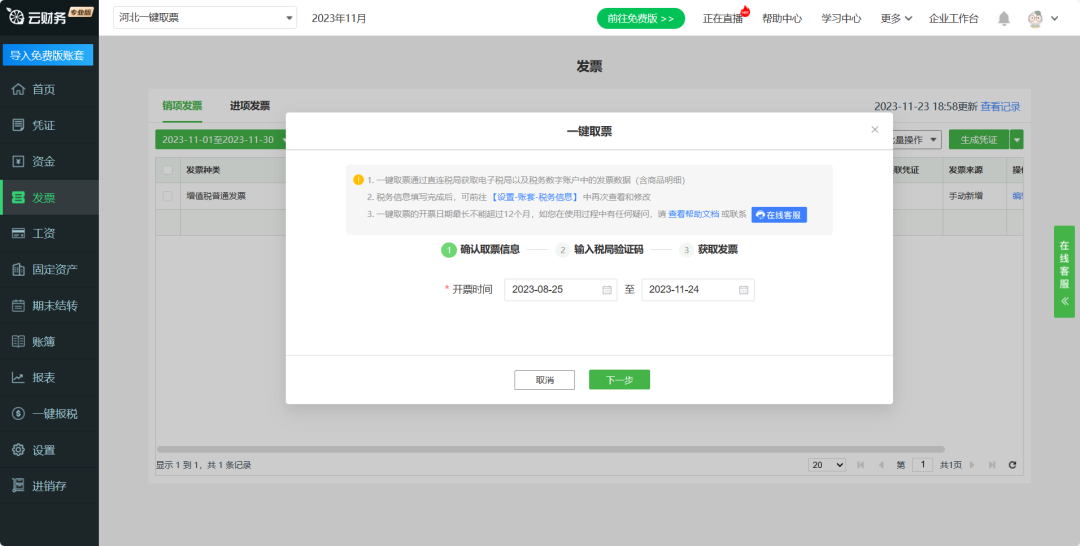Image resolution: width=1080 pixels, height=546 pixels.
Task: Open the 【设置-账套-税务信息】 link
Action: 534,197
